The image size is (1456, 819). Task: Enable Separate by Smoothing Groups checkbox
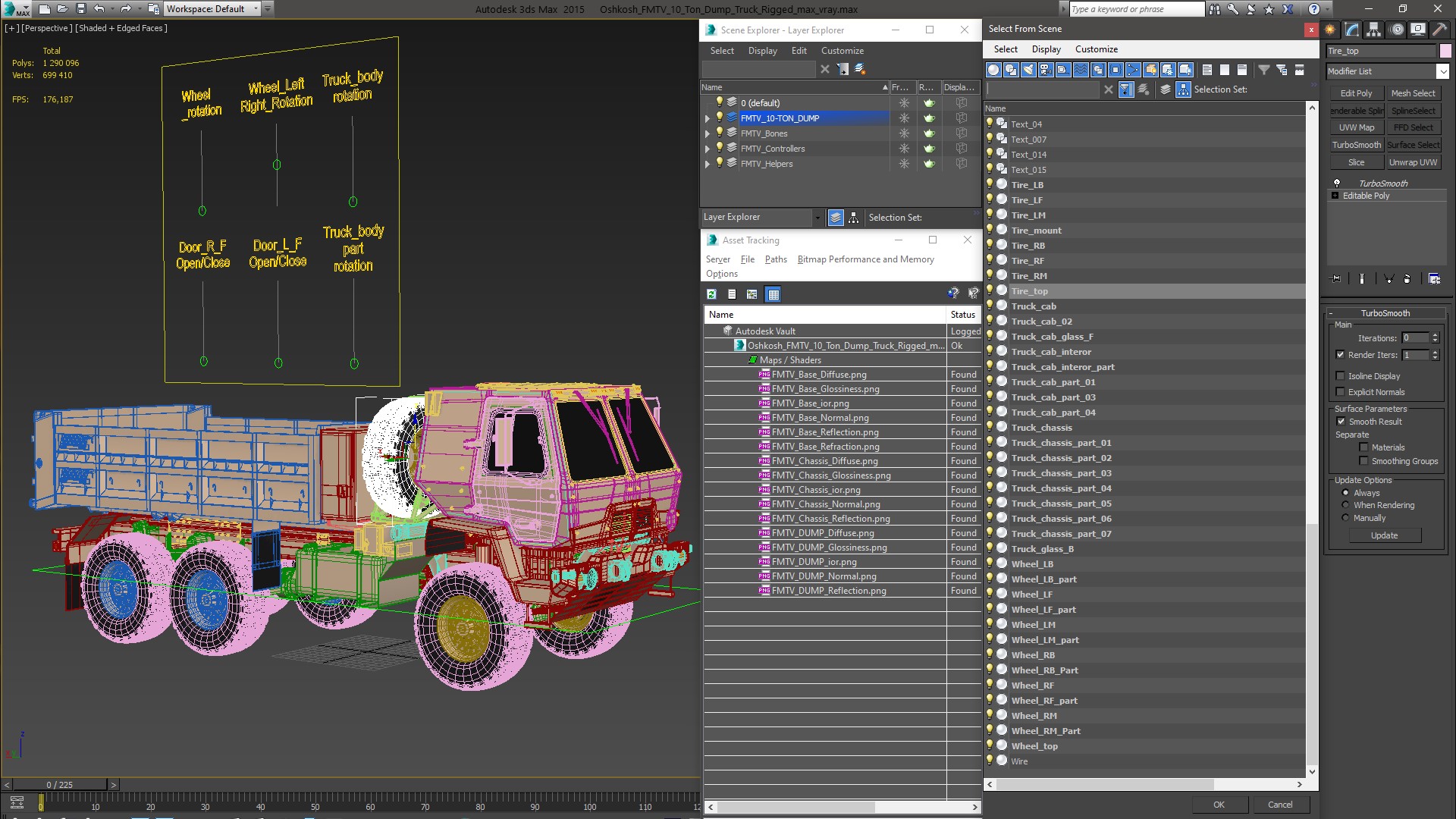(x=1363, y=461)
